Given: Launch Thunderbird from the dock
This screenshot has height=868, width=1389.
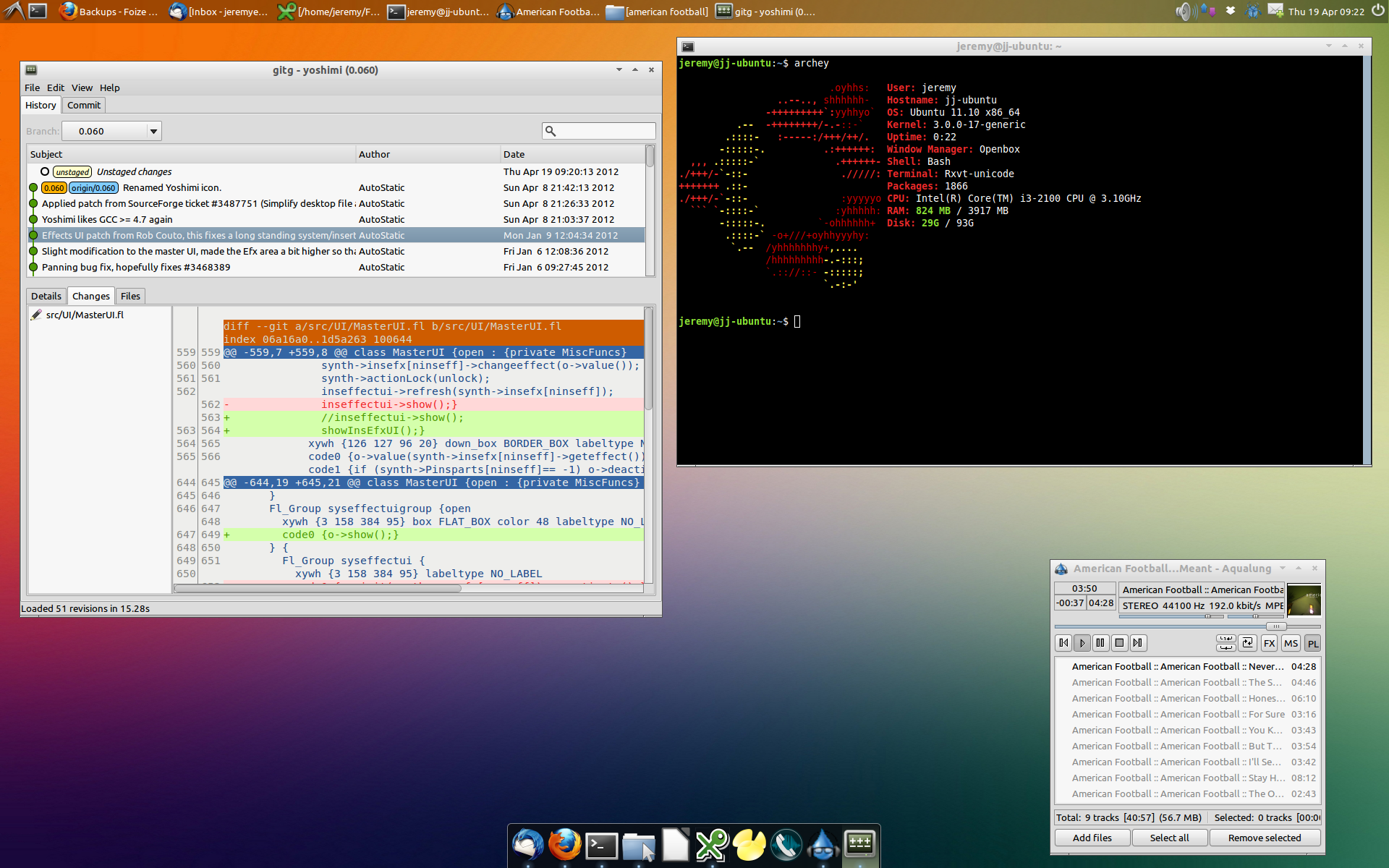Looking at the screenshot, I should [x=528, y=844].
